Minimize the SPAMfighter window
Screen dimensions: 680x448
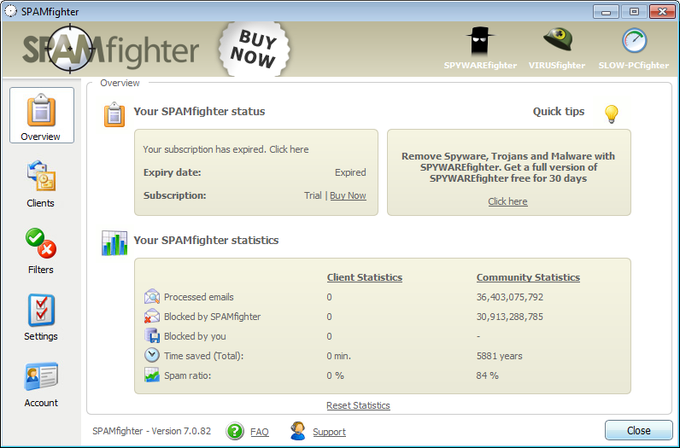click(x=606, y=12)
